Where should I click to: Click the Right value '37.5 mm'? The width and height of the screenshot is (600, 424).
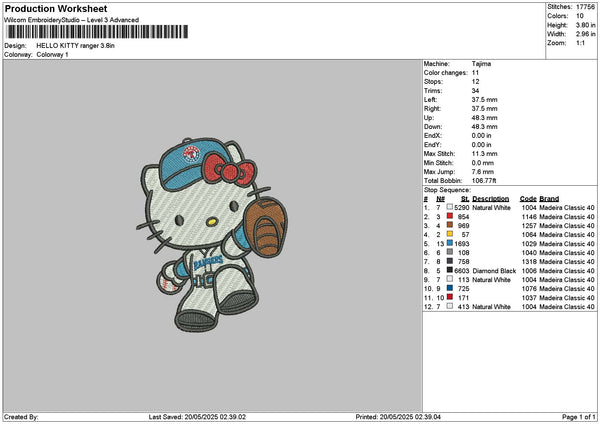click(484, 109)
